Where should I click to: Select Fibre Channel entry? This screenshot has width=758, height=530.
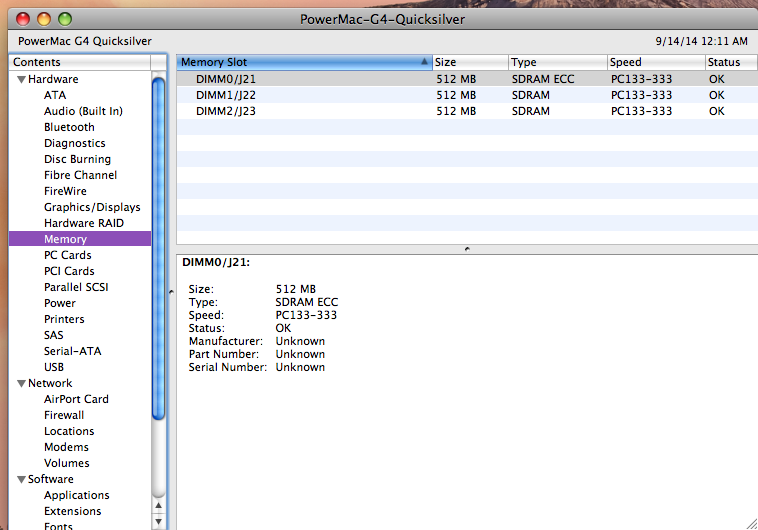tap(80, 175)
